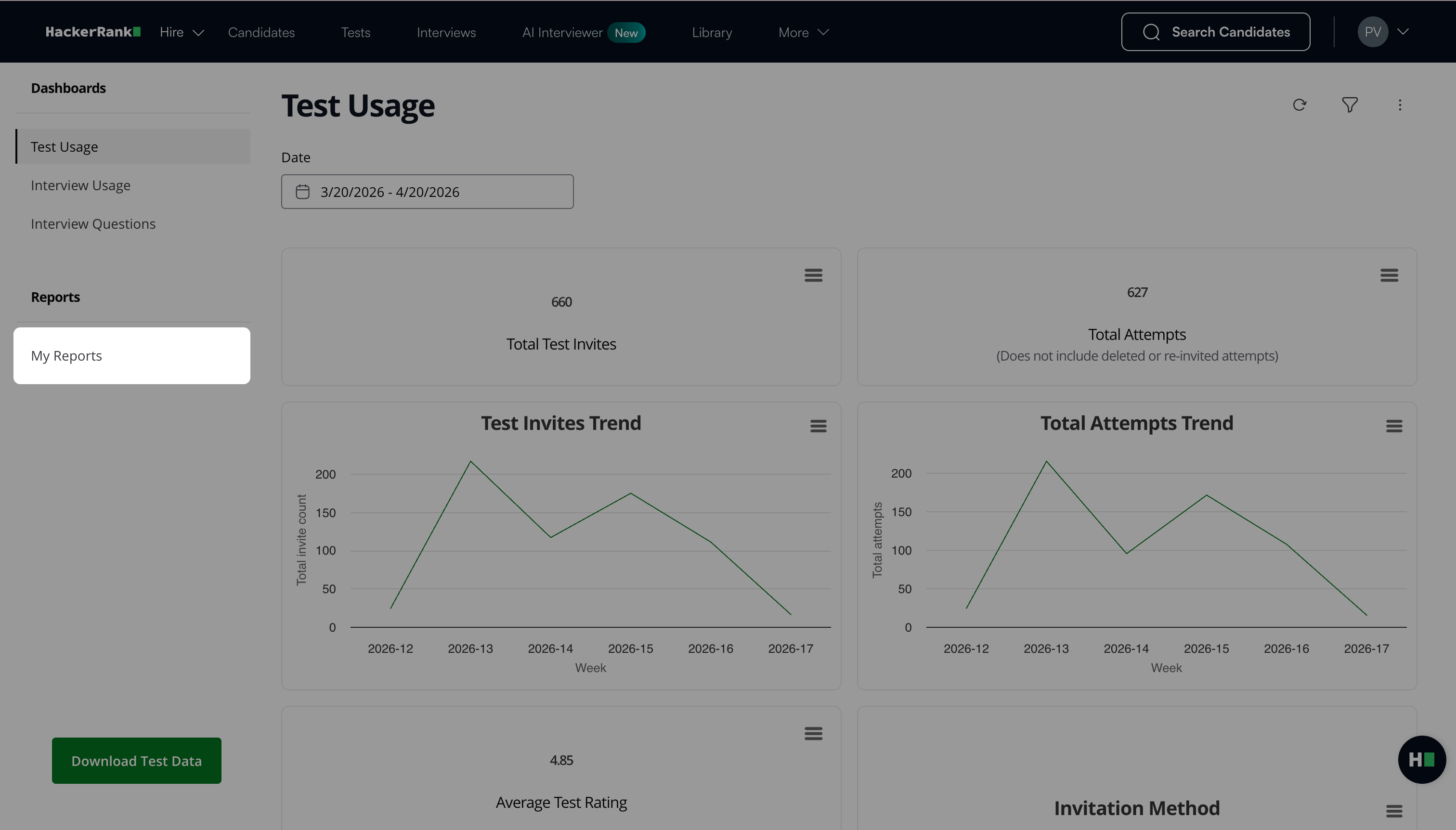Open the filter funnel icon
This screenshot has height=830, width=1456.
point(1350,105)
